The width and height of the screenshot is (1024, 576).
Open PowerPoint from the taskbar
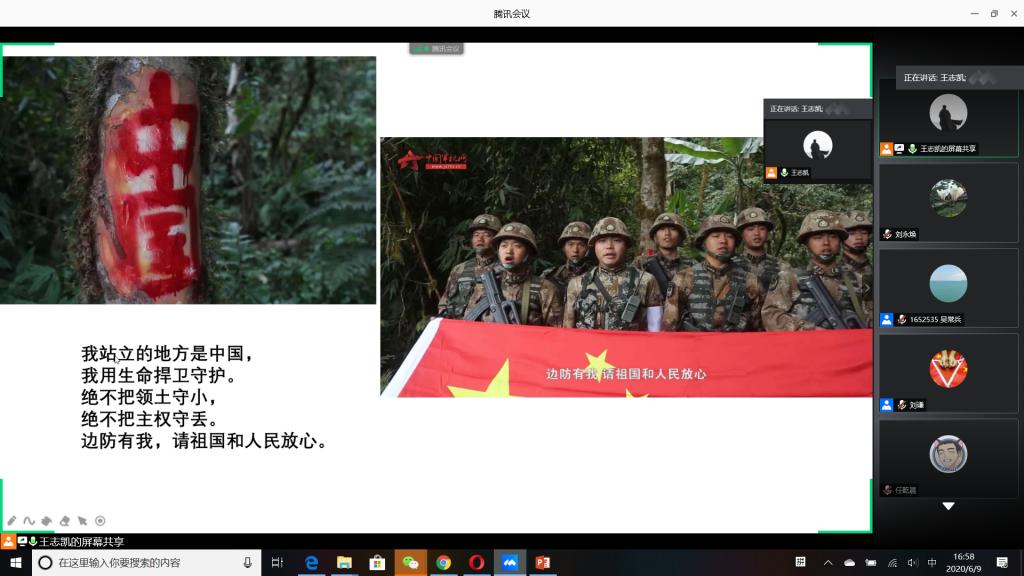543,563
